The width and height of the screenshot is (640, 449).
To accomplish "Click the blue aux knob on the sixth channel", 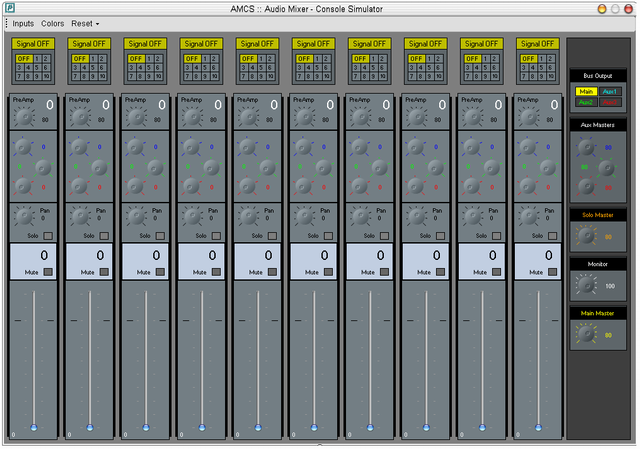I will [x=303, y=147].
